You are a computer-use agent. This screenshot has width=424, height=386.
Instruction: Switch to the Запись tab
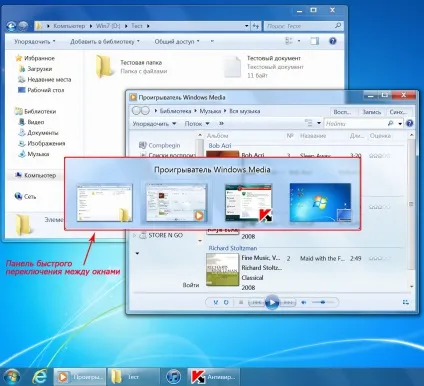372,112
